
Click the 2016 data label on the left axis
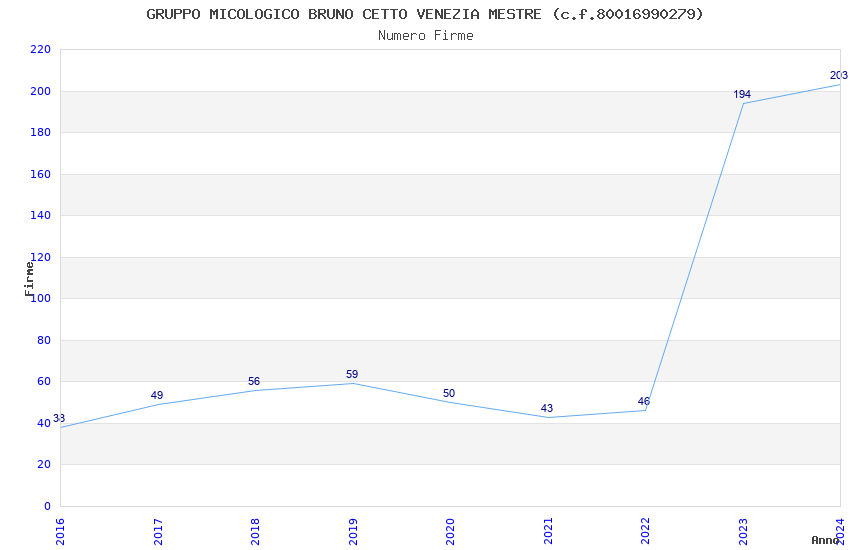(59, 418)
